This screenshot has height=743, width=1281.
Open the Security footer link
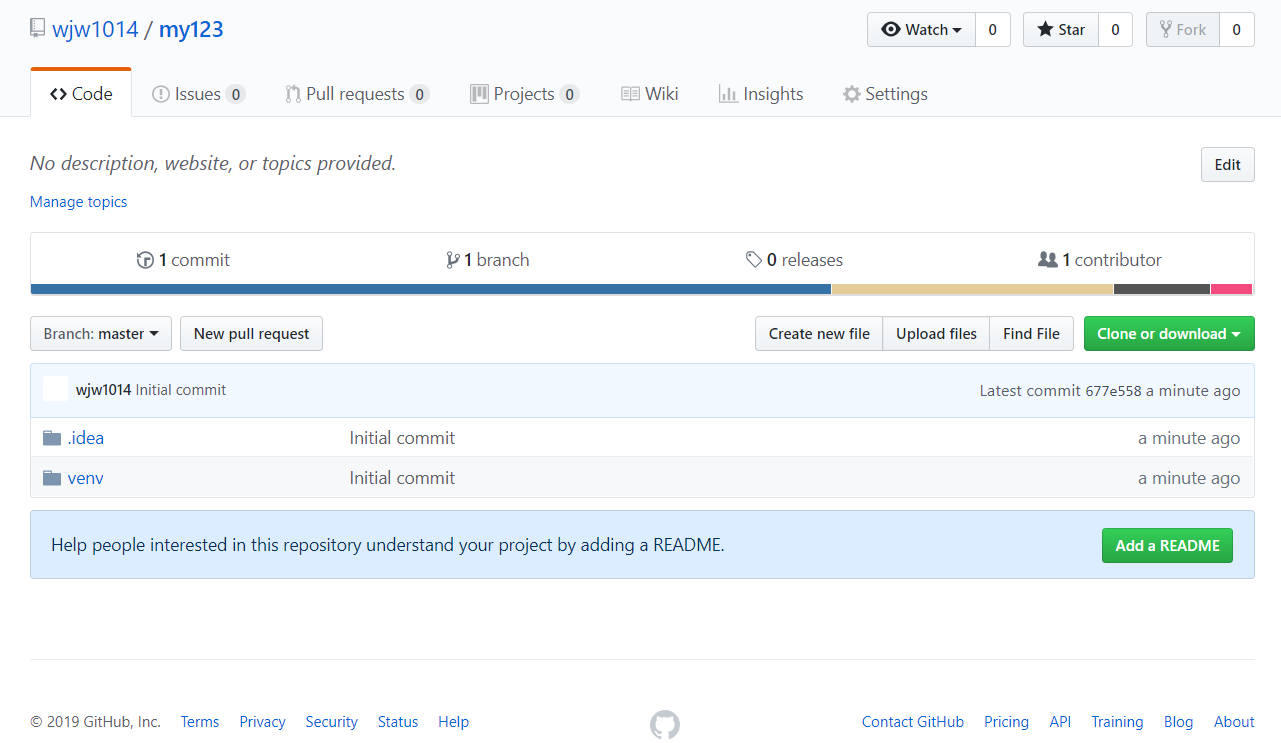click(x=332, y=722)
